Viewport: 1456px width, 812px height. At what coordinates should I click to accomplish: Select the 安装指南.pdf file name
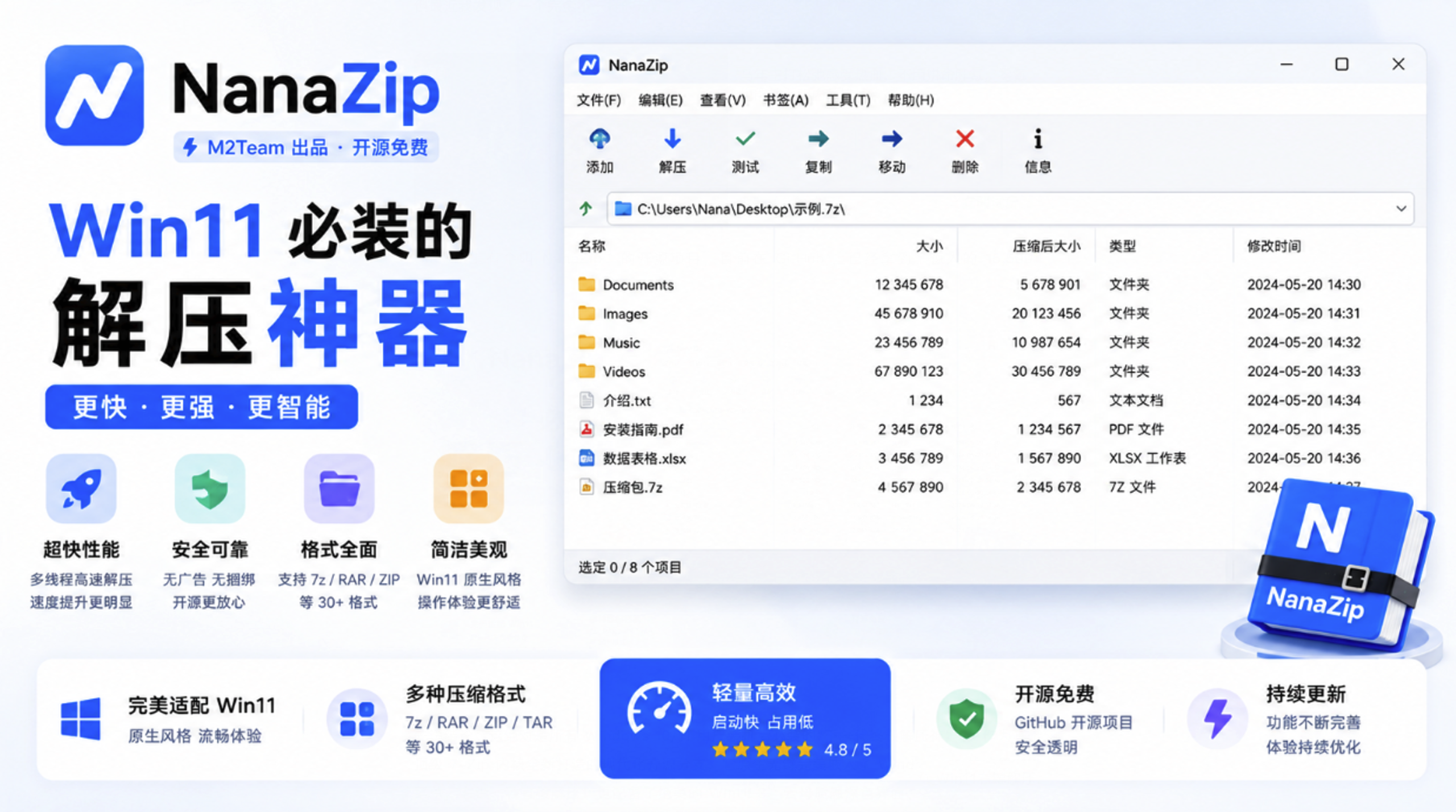643,429
